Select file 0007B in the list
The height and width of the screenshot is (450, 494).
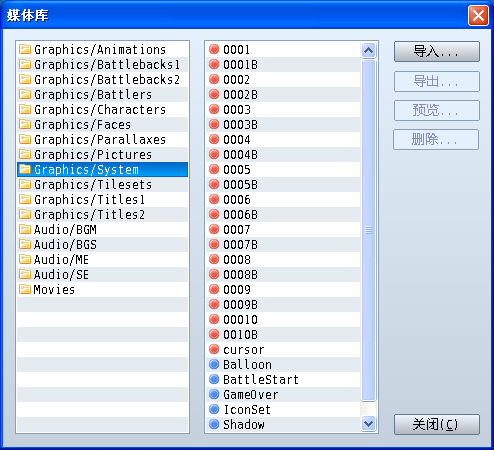tap(283, 244)
